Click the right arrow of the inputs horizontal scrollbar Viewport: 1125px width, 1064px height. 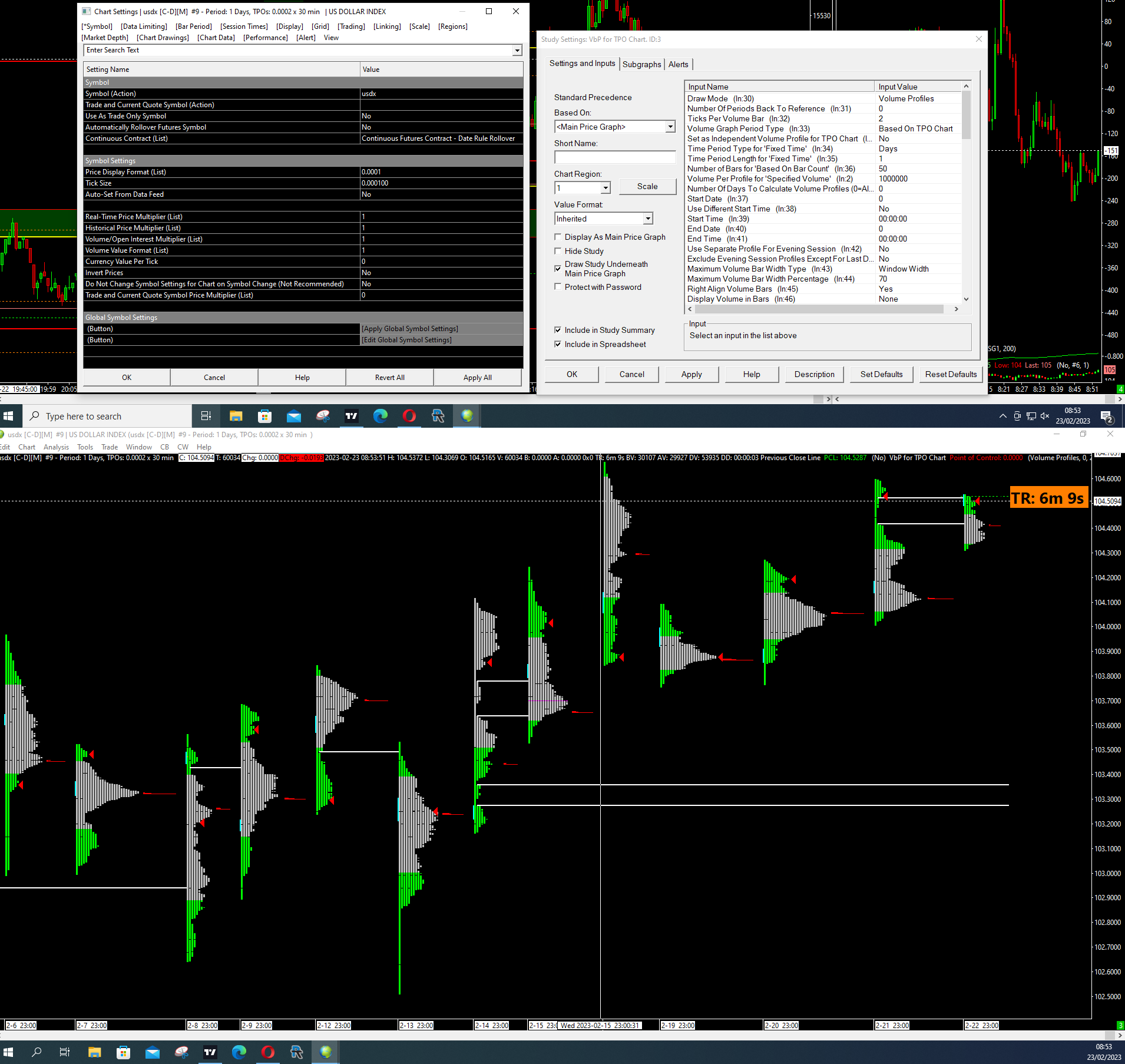pos(957,309)
